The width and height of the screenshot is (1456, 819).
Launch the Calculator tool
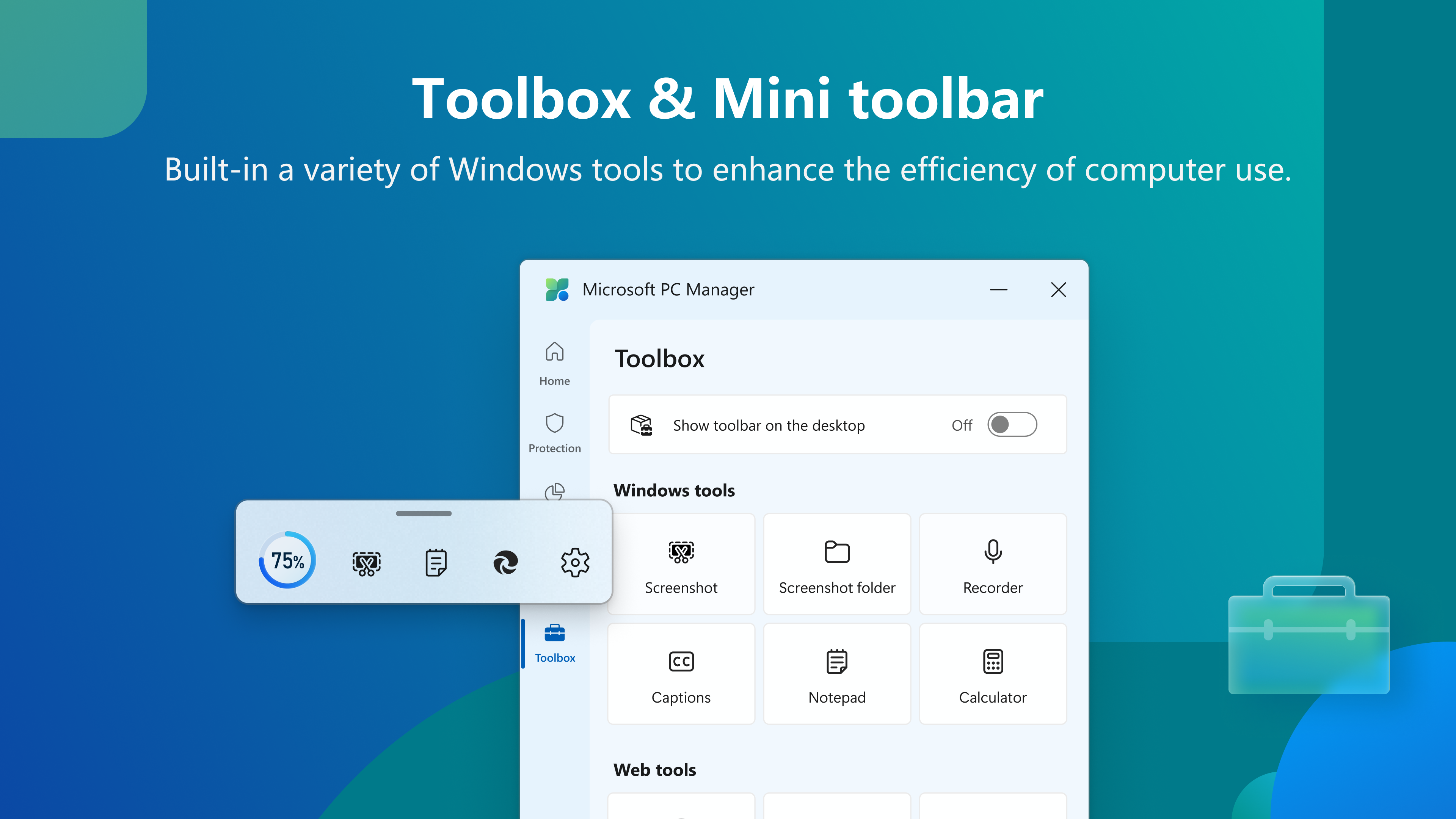coord(993,673)
